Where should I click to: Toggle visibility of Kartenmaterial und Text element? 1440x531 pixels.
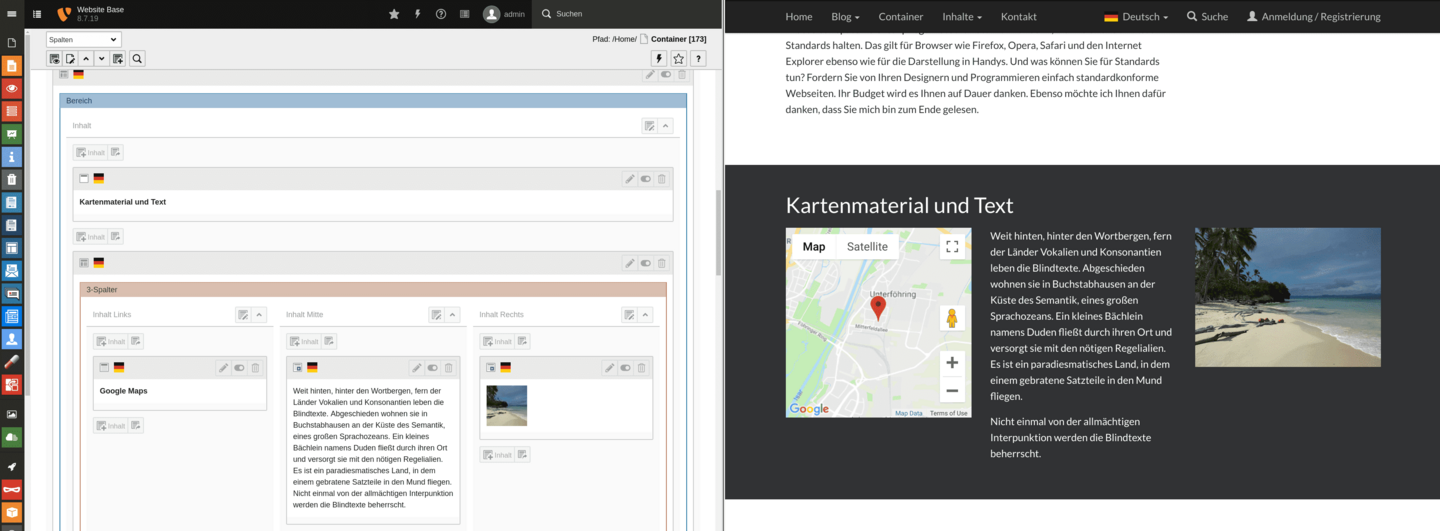pyautogui.click(x=646, y=179)
